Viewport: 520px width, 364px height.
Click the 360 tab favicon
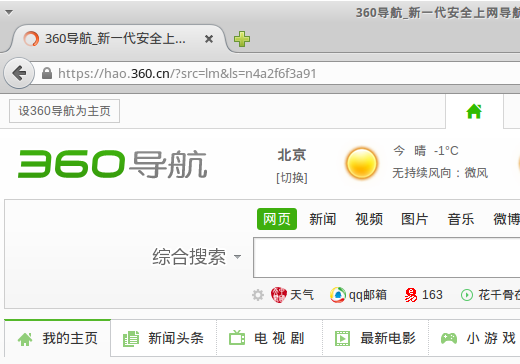click(31, 39)
